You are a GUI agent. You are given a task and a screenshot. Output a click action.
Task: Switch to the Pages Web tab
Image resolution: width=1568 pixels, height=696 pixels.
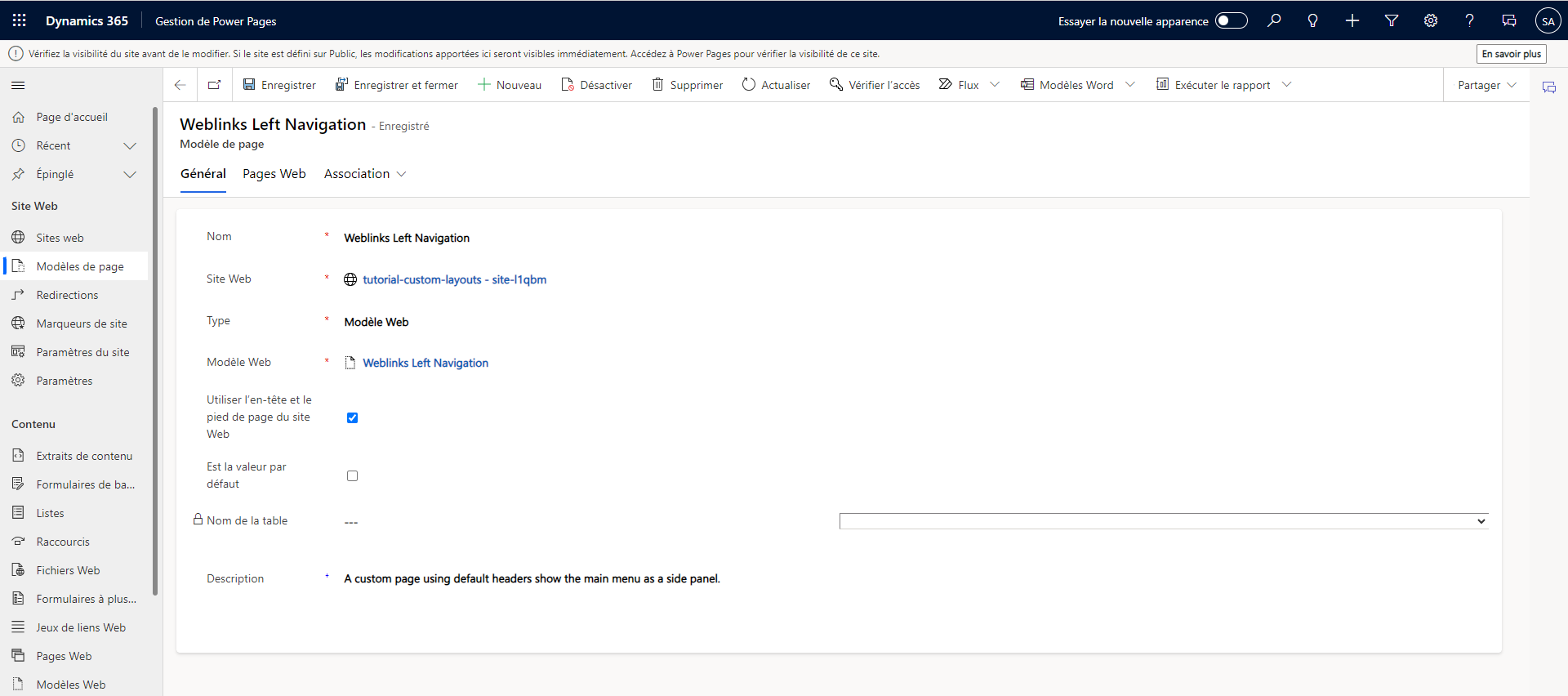tap(274, 174)
